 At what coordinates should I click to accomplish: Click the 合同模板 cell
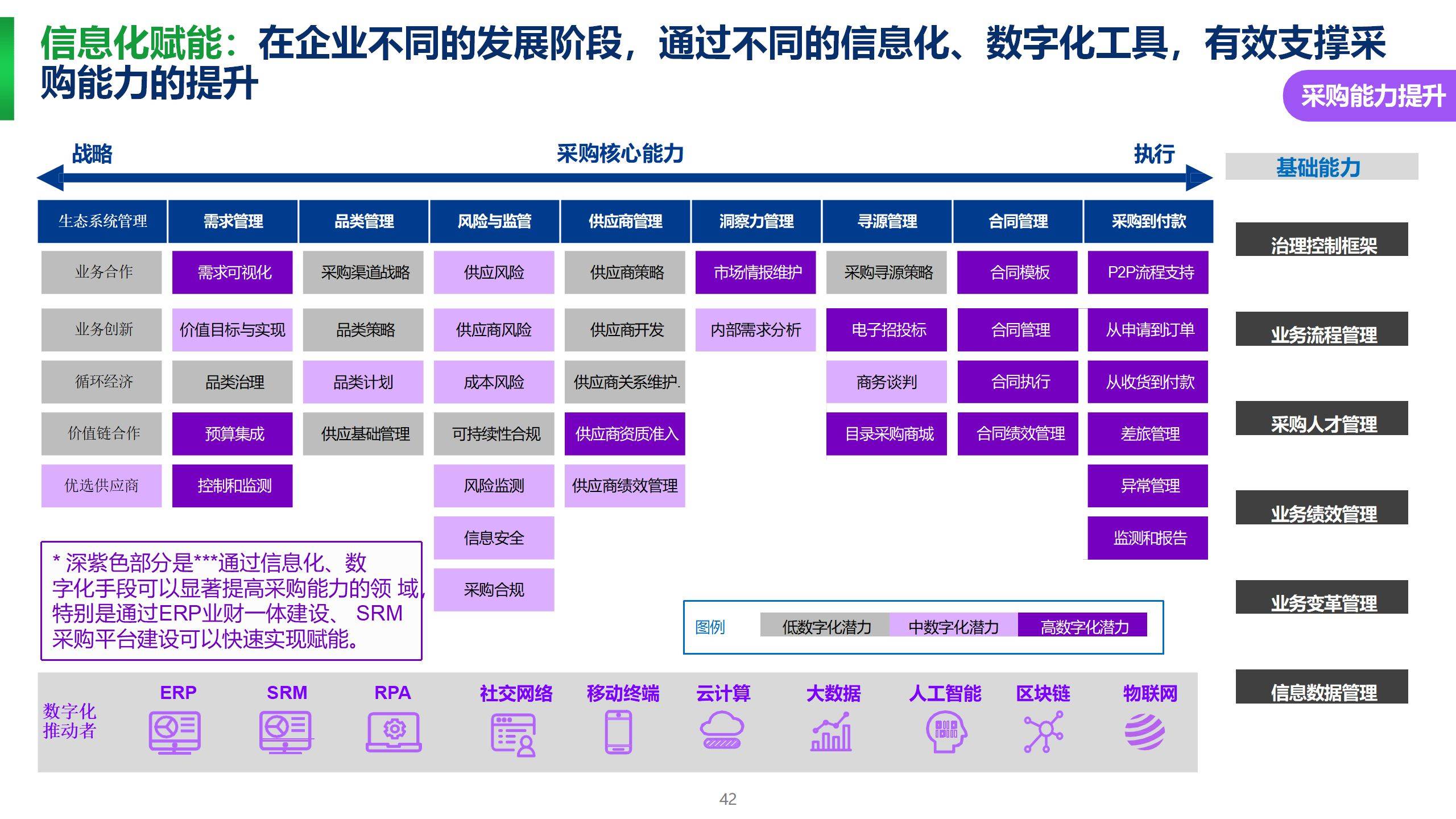(1017, 272)
